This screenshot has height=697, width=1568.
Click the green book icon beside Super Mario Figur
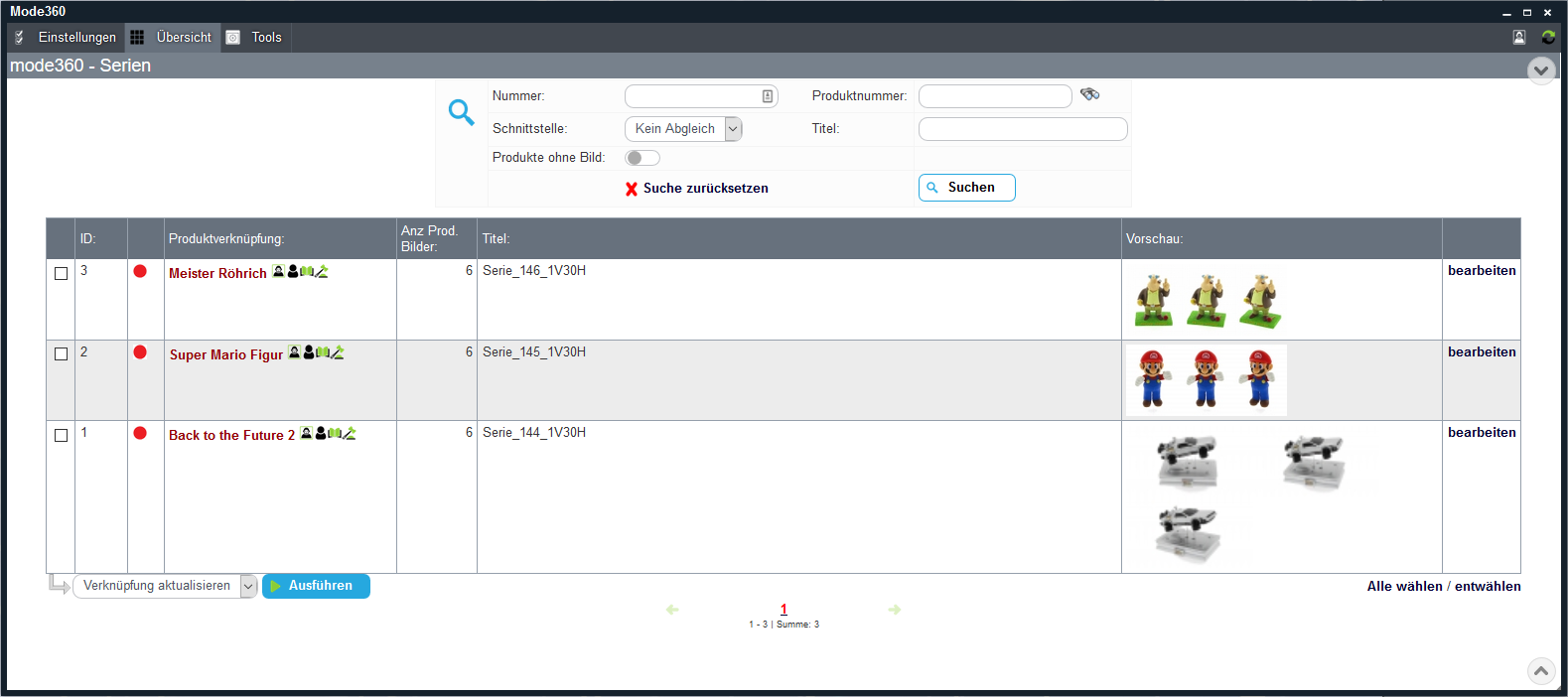[x=323, y=352]
